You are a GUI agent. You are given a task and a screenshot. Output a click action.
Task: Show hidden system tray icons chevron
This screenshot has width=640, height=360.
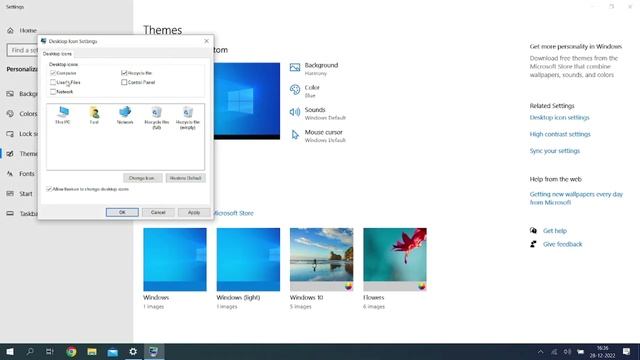(x=540, y=351)
